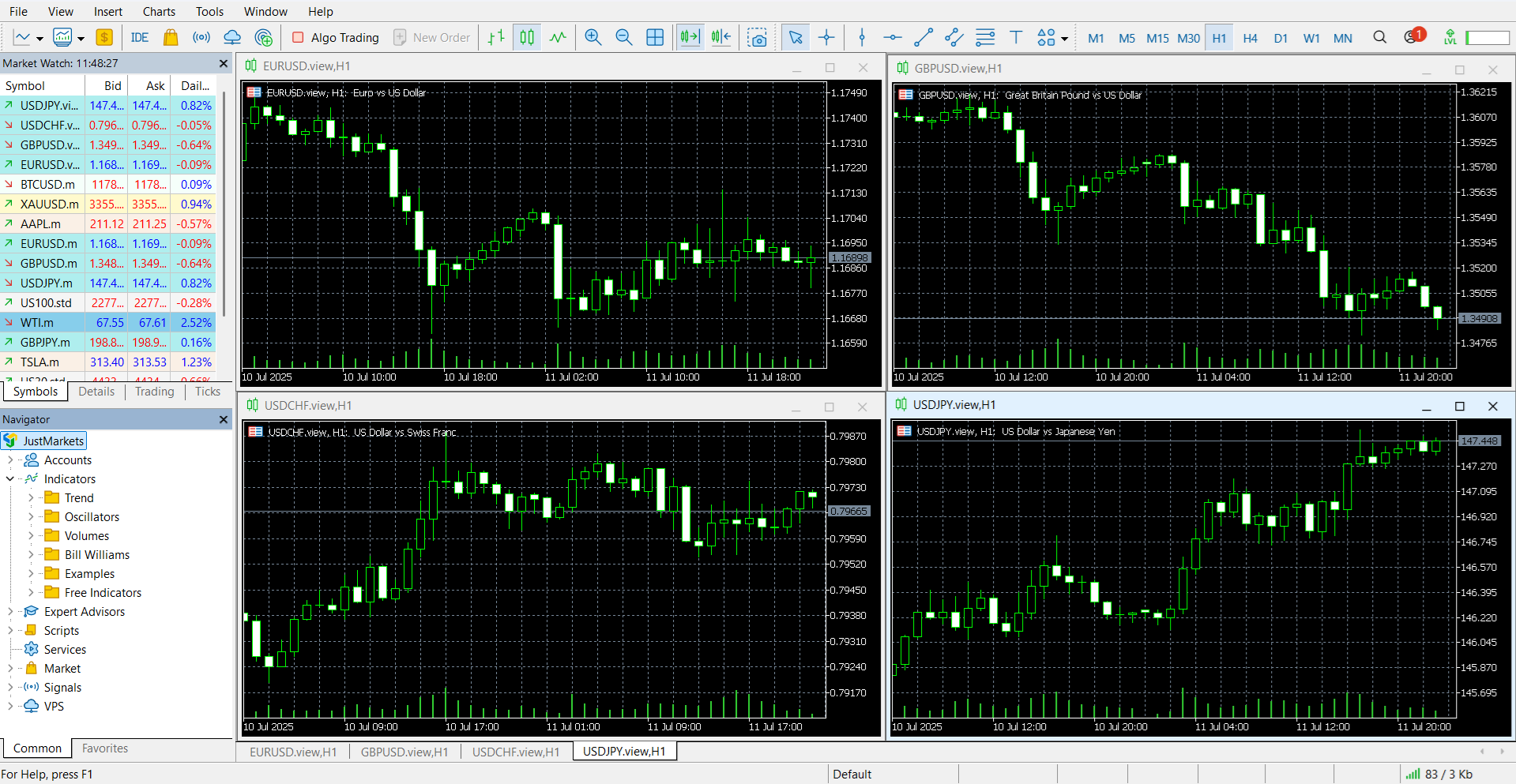Viewport: 1516px width, 784px height.
Task: Select the H4 timeframe button
Action: coord(1250,38)
